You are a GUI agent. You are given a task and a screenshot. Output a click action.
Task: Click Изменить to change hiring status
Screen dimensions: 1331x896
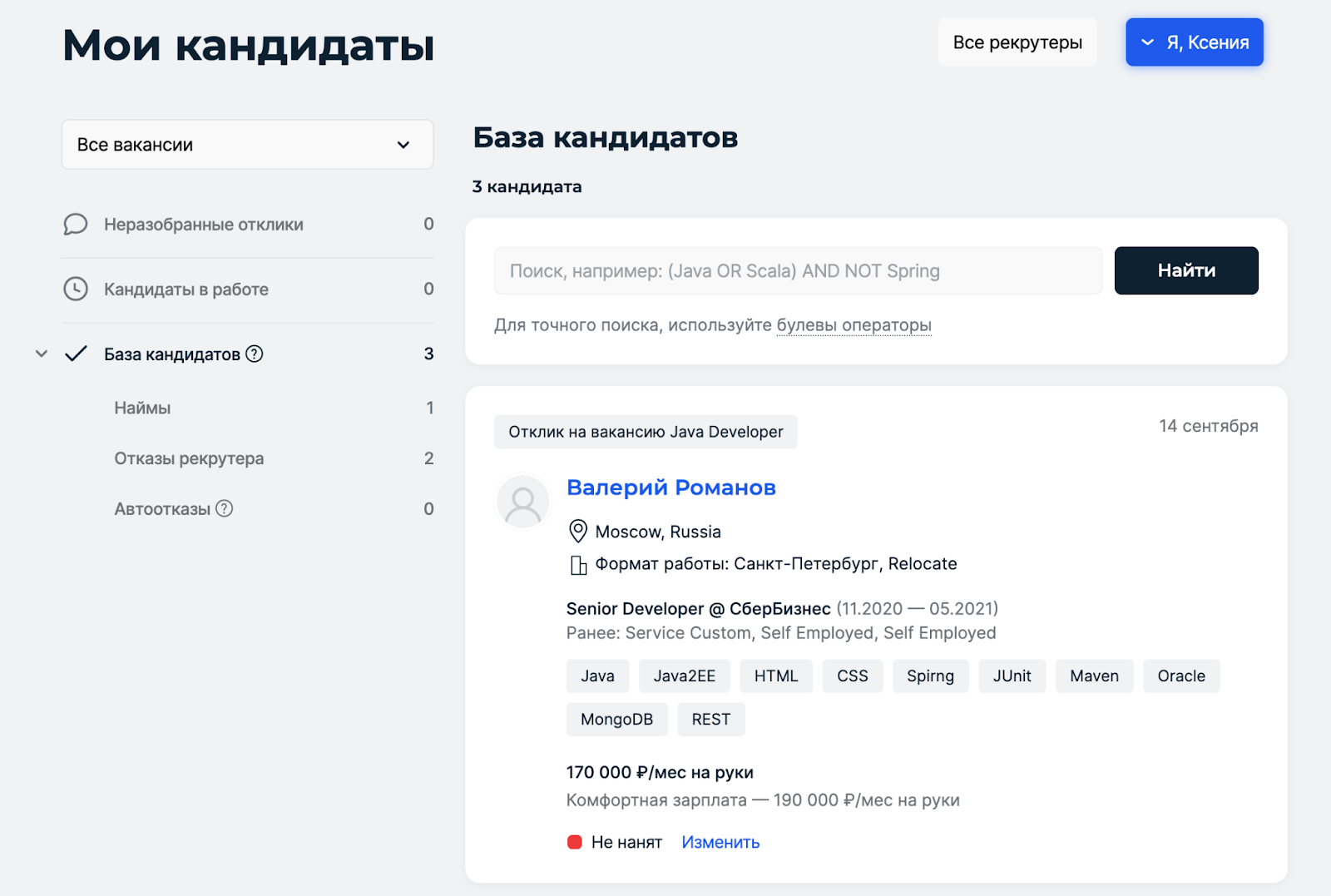[720, 842]
